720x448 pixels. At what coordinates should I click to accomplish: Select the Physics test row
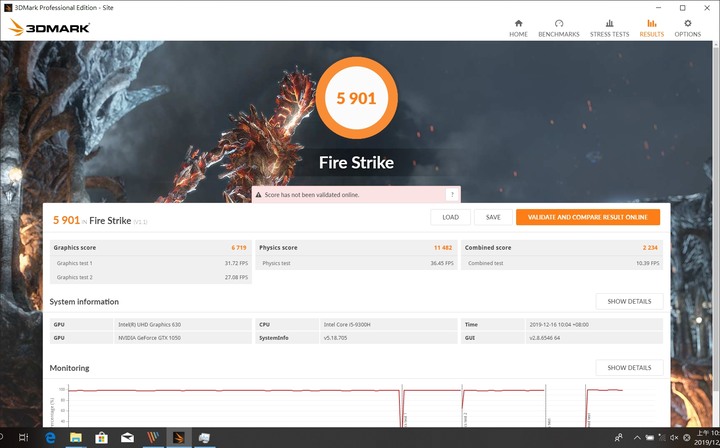coord(356,263)
